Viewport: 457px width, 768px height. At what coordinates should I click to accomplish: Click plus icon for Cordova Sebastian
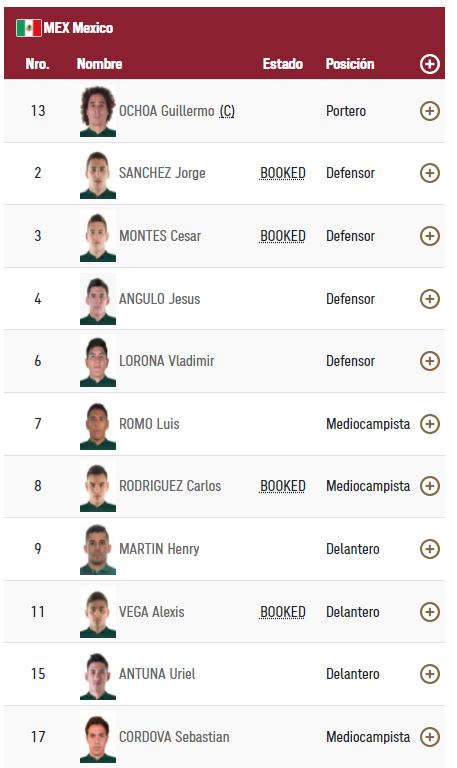(x=430, y=737)
